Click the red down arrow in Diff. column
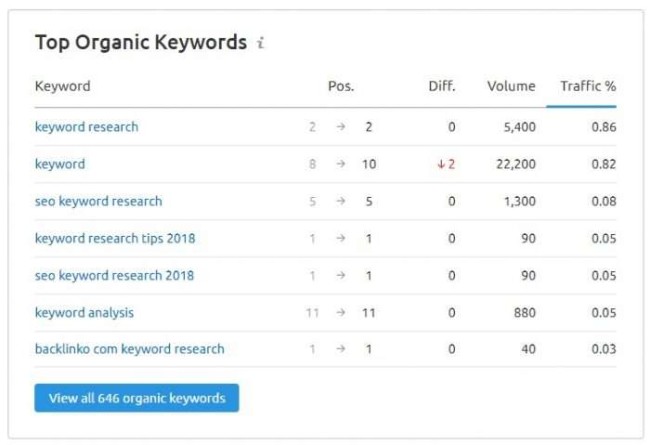Viewport: 650px width, 445px height. [440, 164]
